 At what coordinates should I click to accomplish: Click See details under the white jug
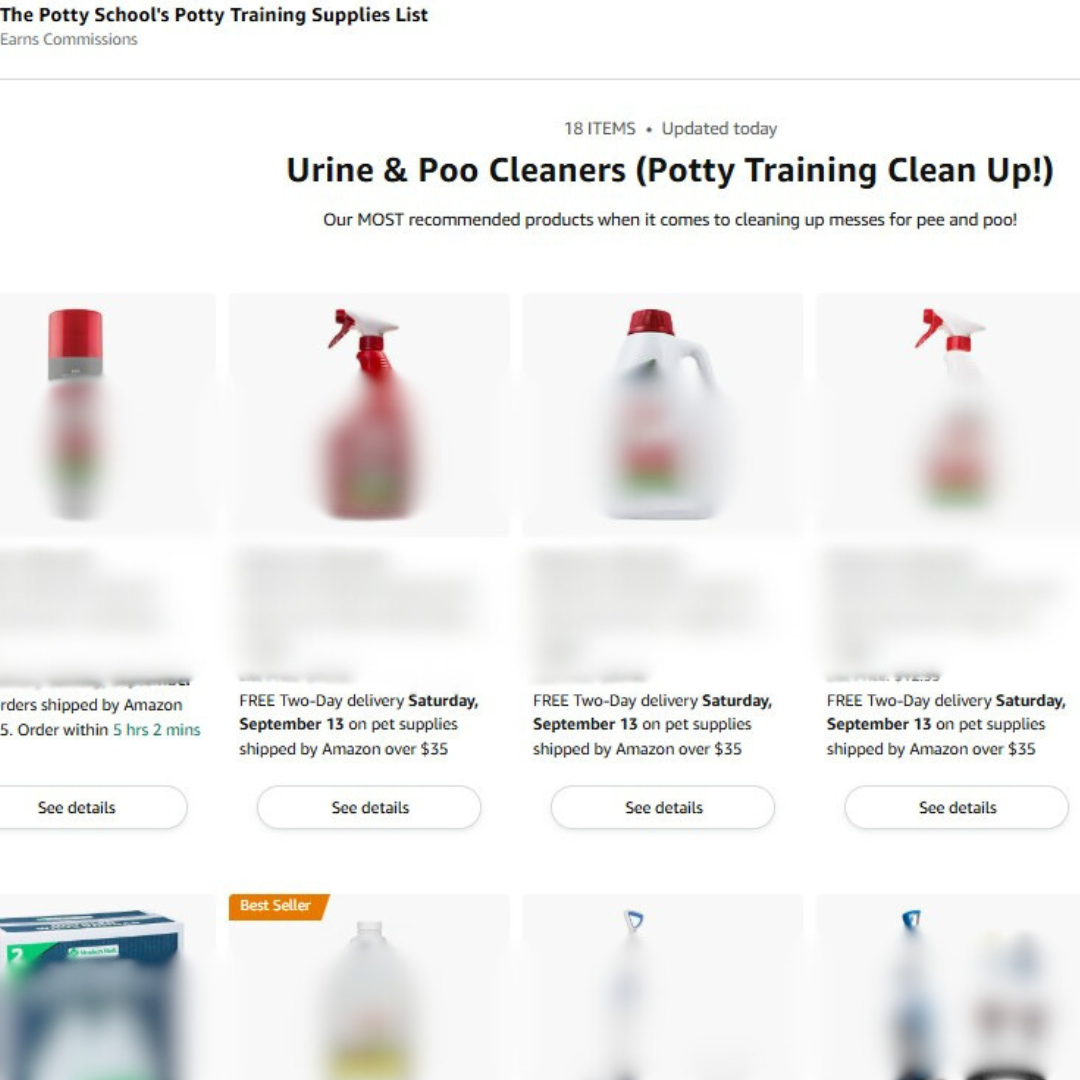click(663, 807)
